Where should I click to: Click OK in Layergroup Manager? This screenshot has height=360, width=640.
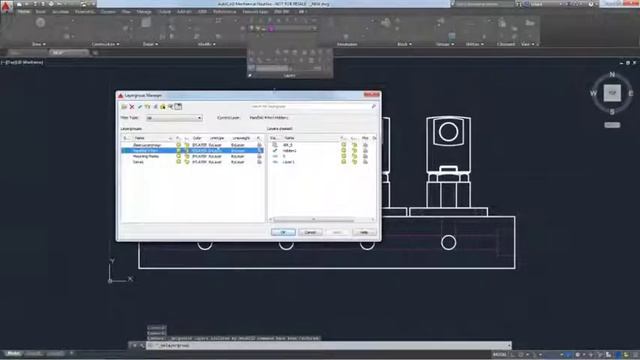pyautogui.click(x=283, y=232)
